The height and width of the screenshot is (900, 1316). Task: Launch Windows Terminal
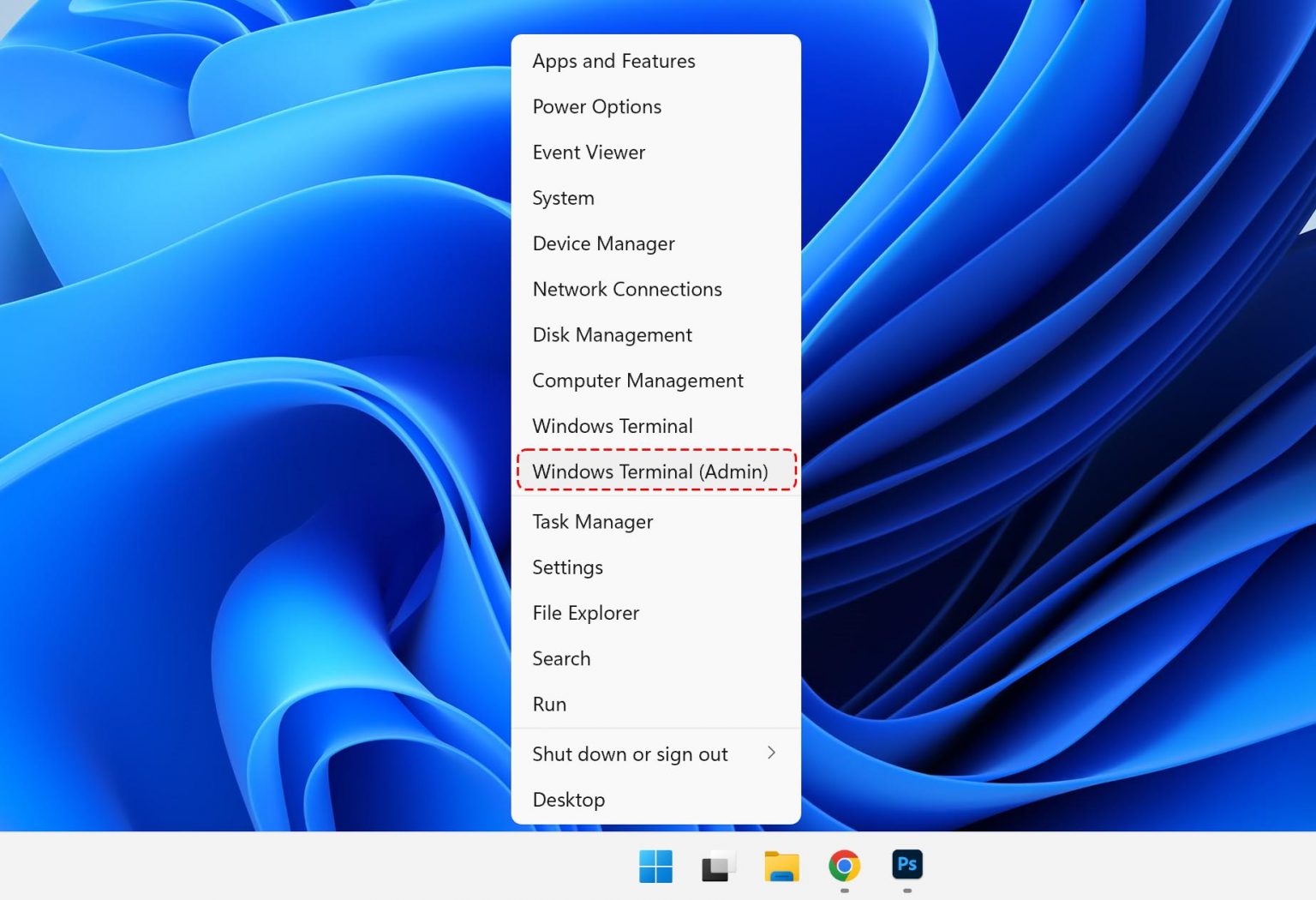[612, 426]
